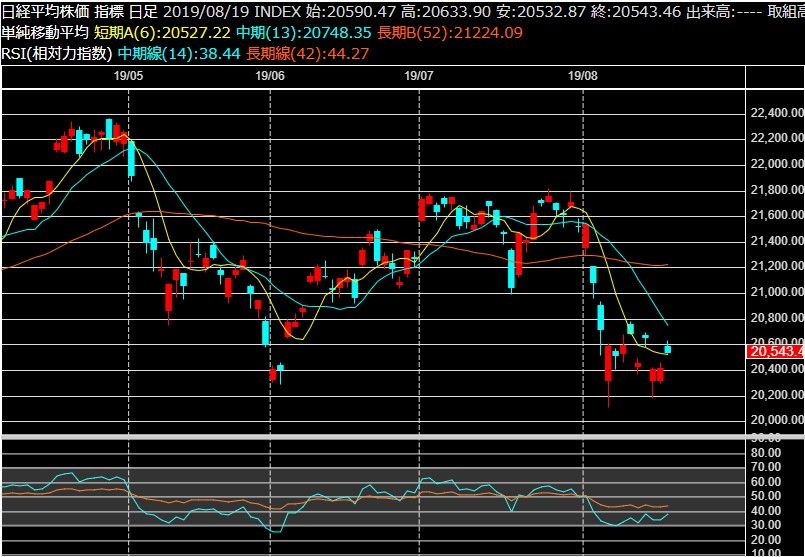This screenshot has width=805, height=557.
Task: Click the 22,400.00 price axis label
Action: pos(777,113)
